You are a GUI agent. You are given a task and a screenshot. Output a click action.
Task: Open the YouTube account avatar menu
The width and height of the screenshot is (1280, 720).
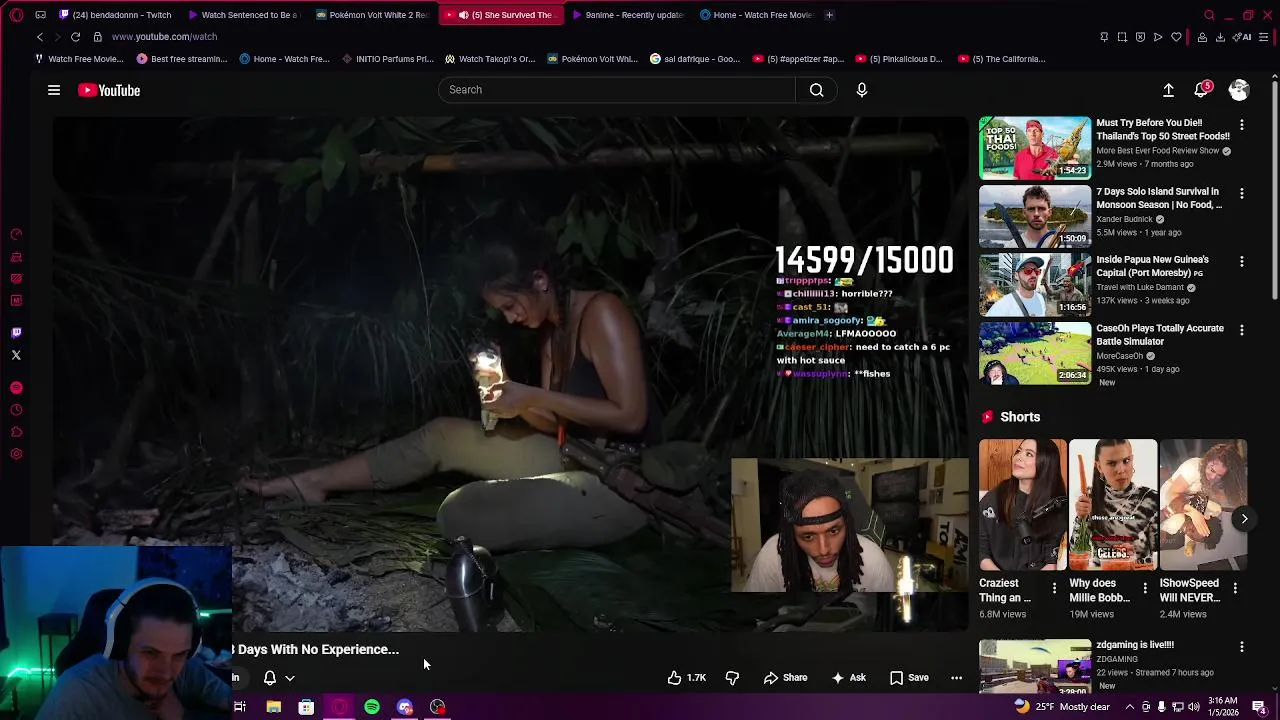(x=1239, y=90)
